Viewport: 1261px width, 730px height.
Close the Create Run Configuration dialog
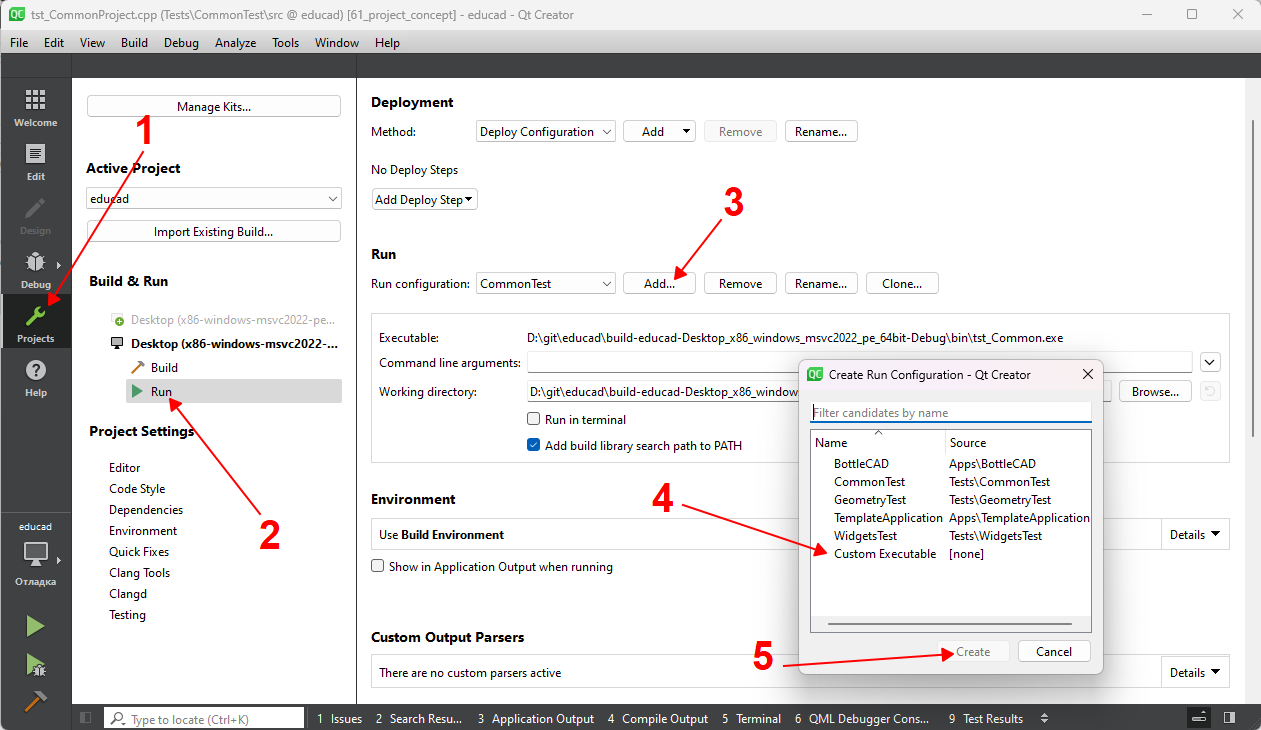(1087, 375)
